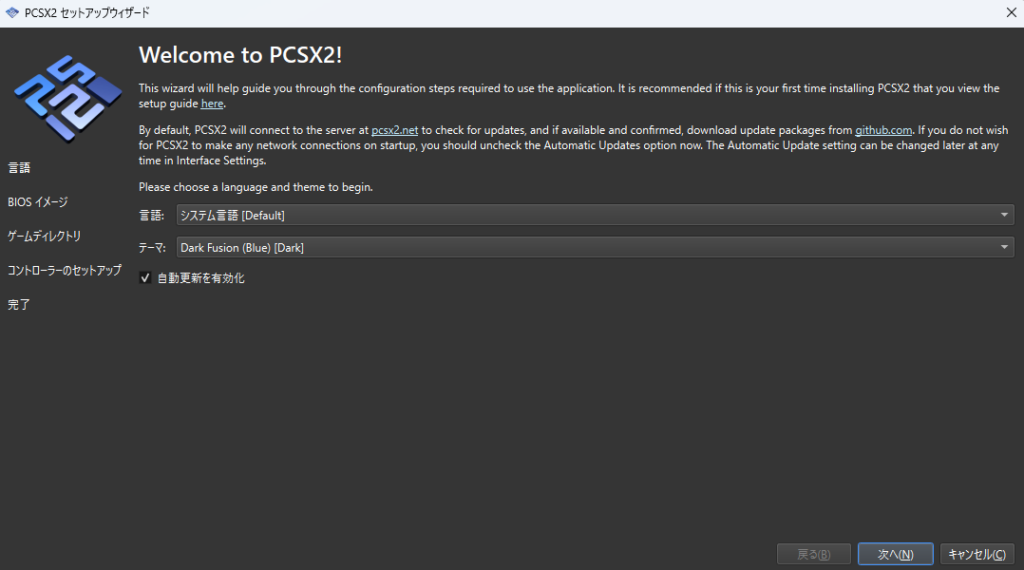Viewport: 1024px width, 570px height.
Task: Click the キャンセル(C) button
Action: click(x=977, y=554)
